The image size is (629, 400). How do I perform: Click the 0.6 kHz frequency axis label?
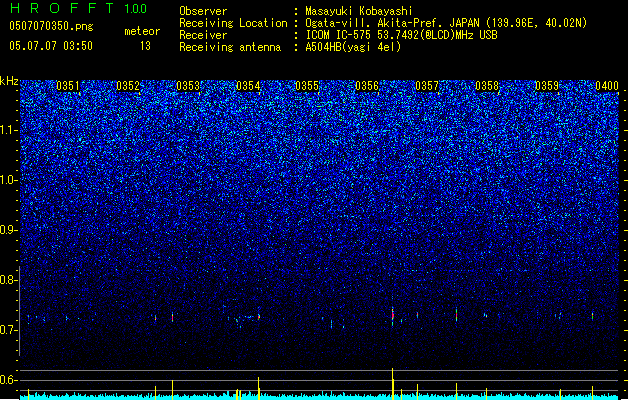8,380
